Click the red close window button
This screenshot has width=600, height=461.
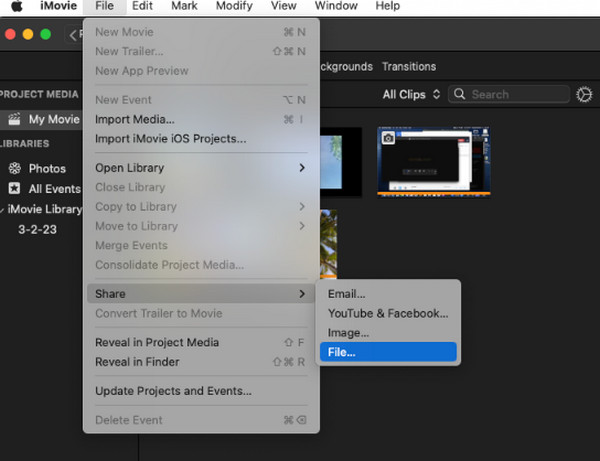click(10, 34)
